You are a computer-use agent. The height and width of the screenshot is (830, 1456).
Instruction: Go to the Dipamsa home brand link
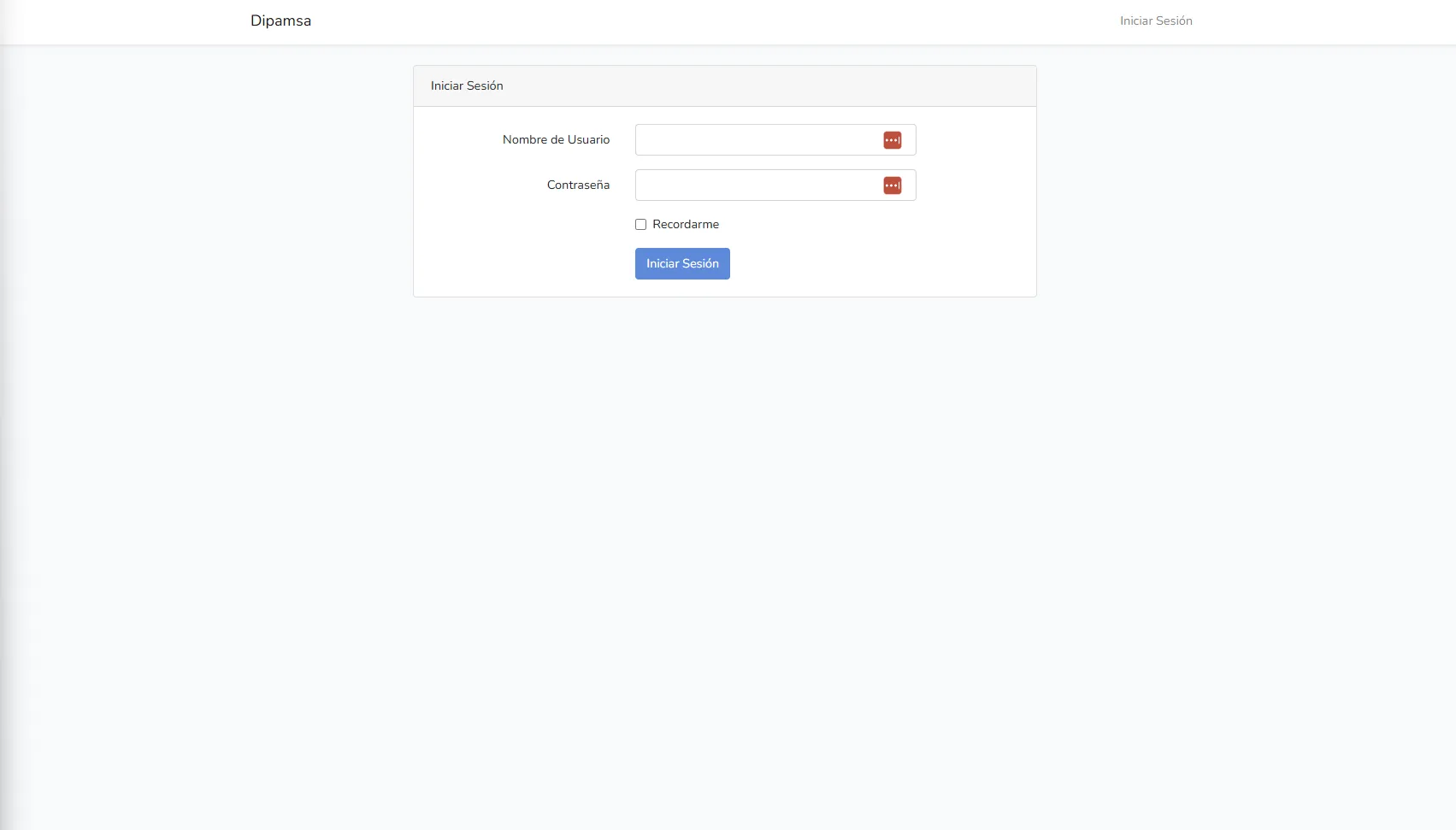coord(280,21)
